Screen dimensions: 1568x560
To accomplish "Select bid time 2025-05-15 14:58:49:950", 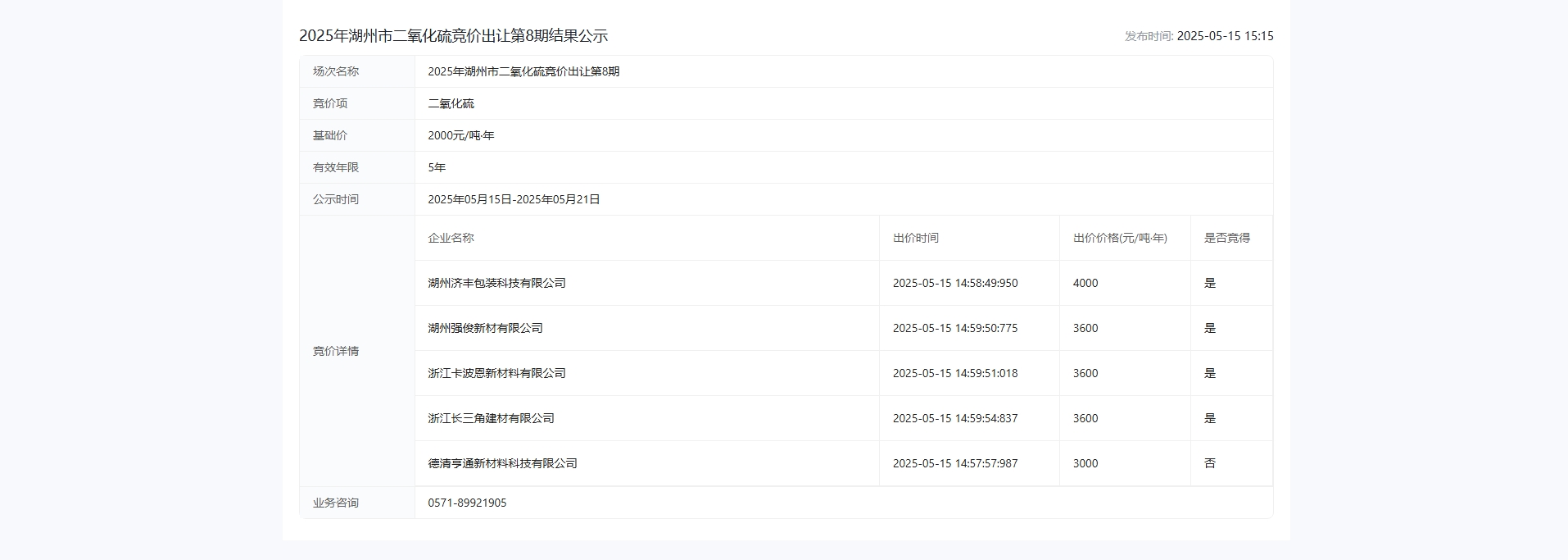I will coord(955,283).
